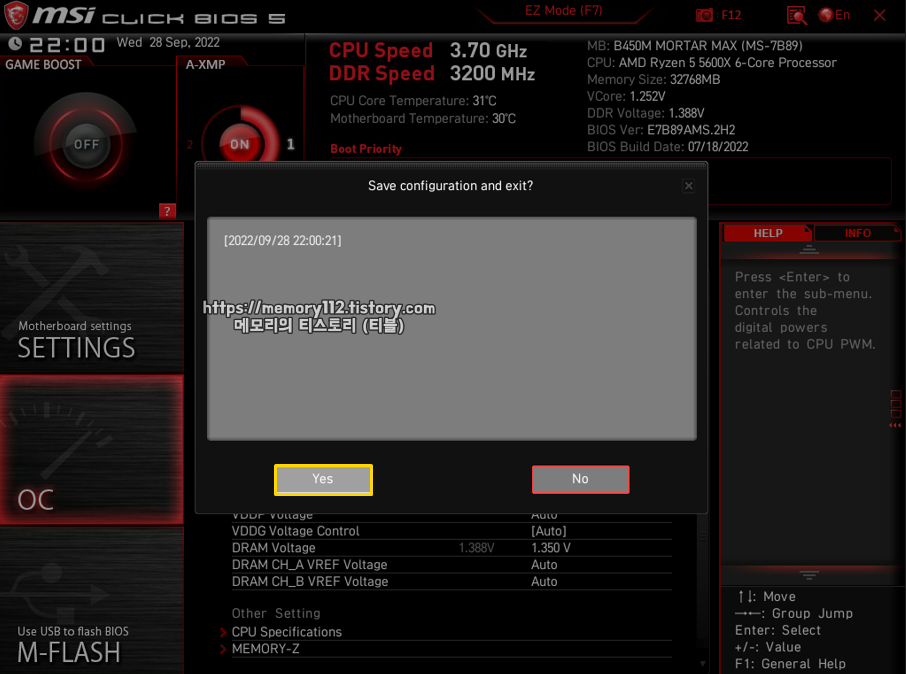Screen dimensions: 906x674
Task: Click the date Wed 28 Sep, 2022
Action: click(x=168, y=42)
